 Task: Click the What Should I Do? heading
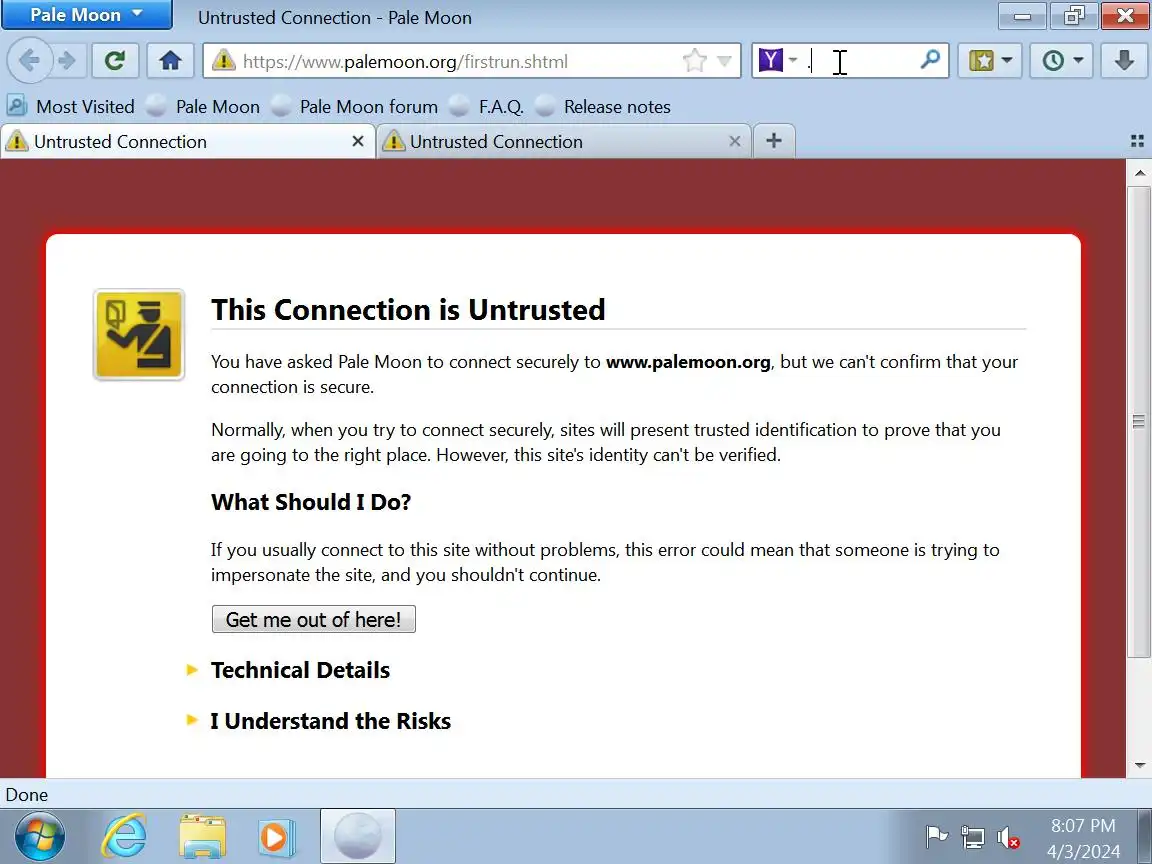point(311,502)
